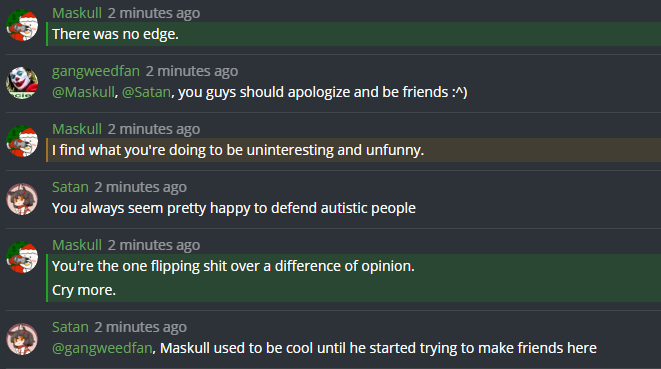Click the @Maskull mention in gangweedfan's message
The width and height of the screenshot is (661, 369).
(x=83, y=92)
